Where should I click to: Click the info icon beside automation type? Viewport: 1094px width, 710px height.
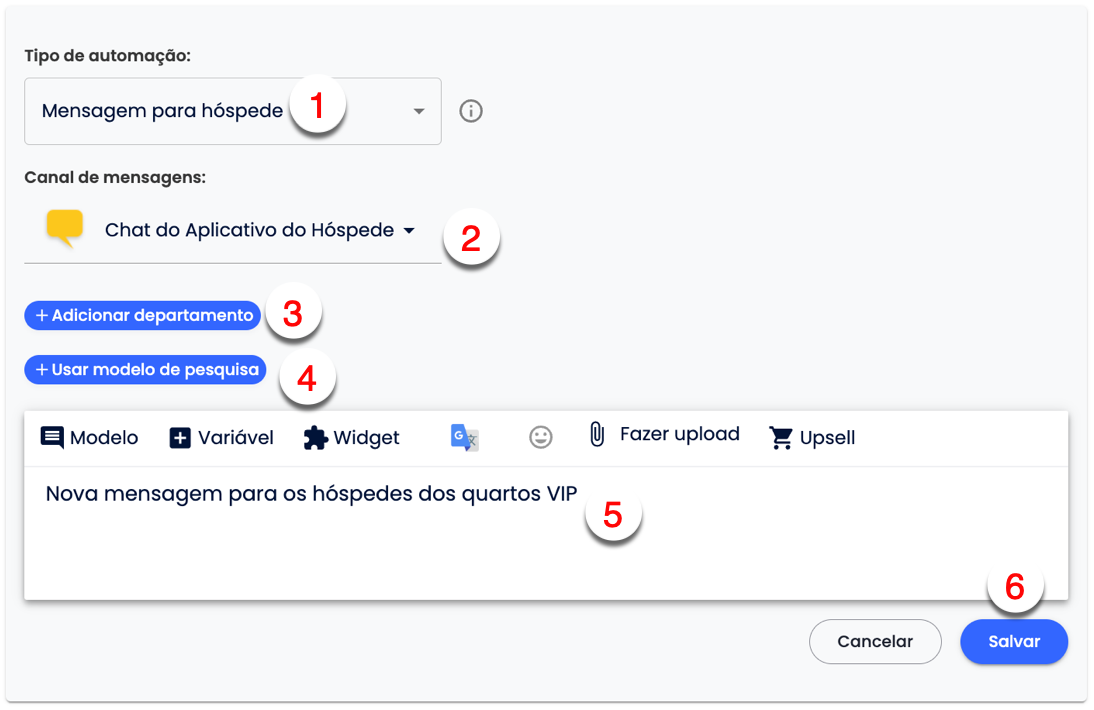(x=471, y=111)
